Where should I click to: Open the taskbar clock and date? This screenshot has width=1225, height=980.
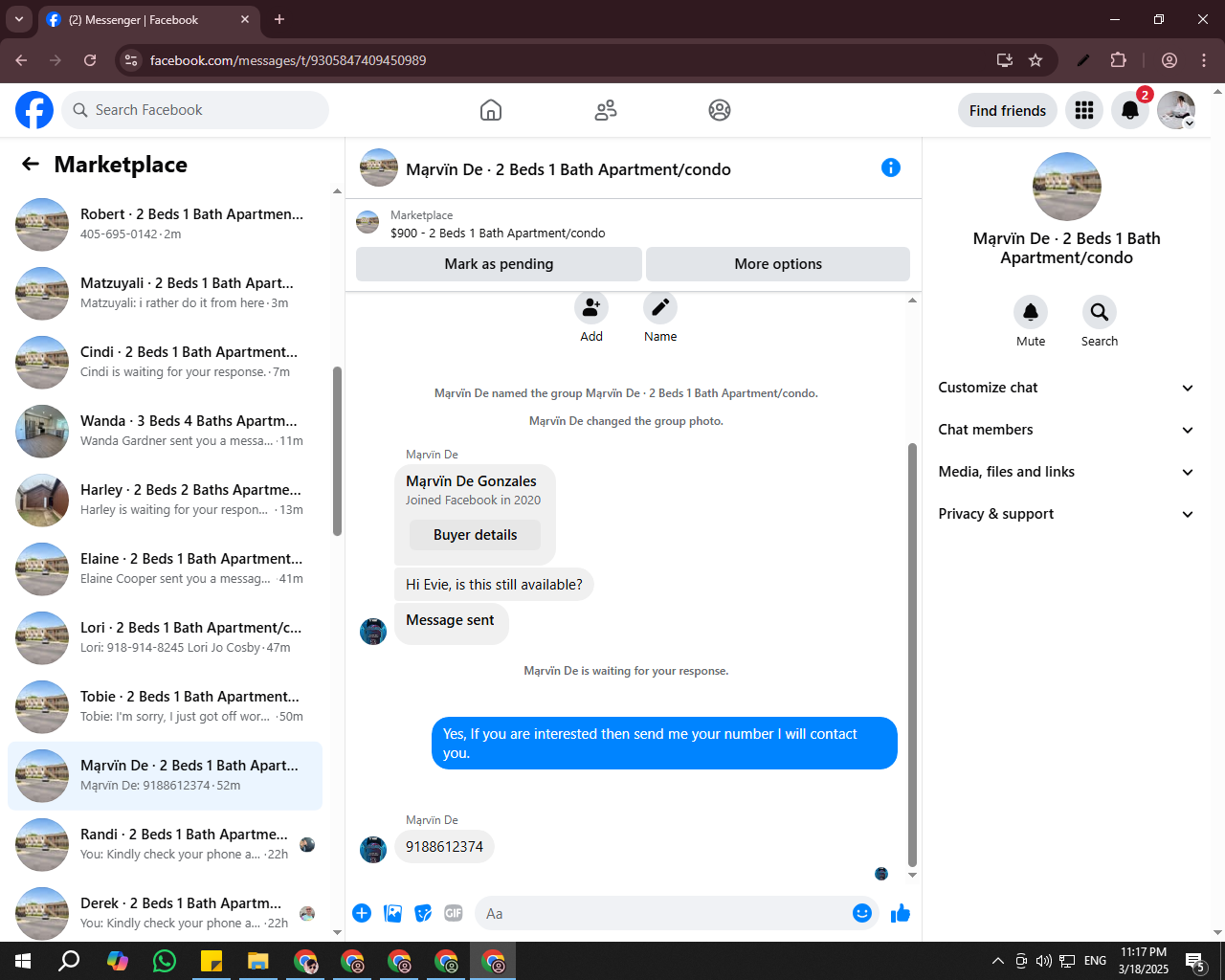coord(1144,961)
